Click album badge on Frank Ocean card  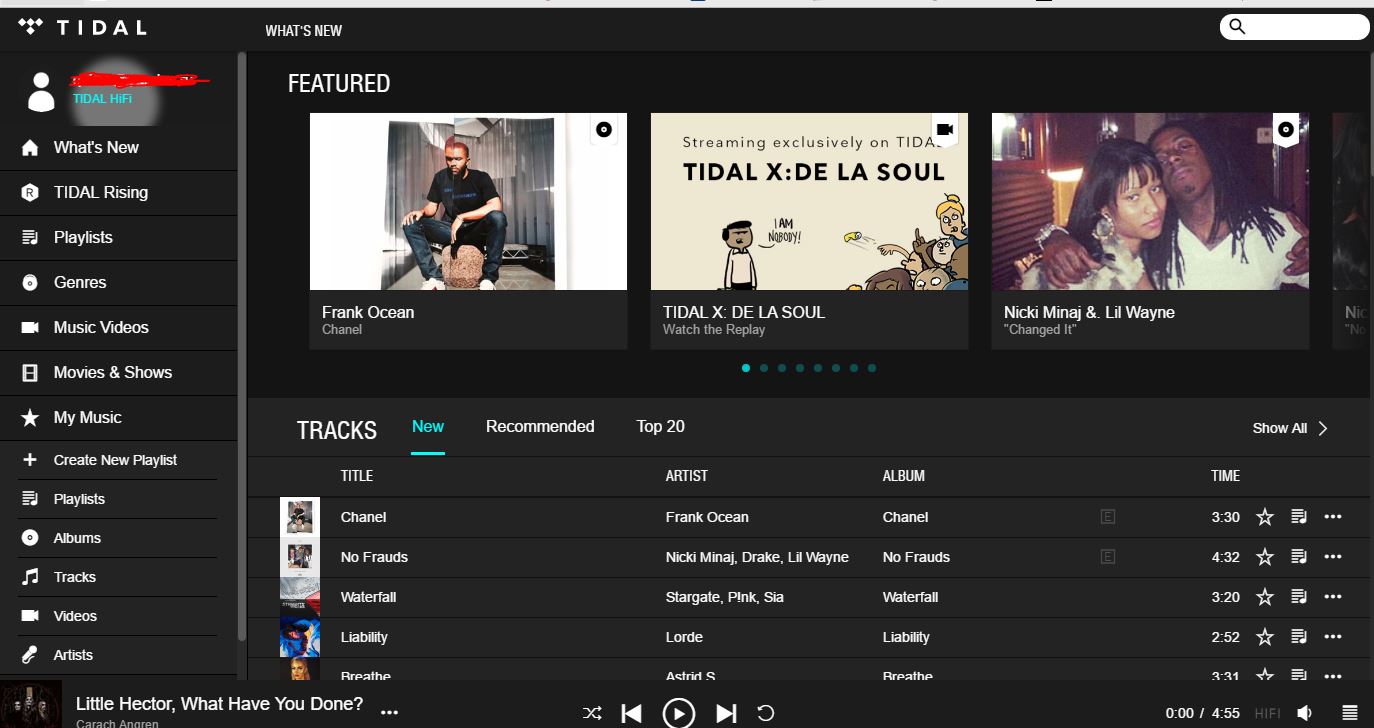coord(603,130)
